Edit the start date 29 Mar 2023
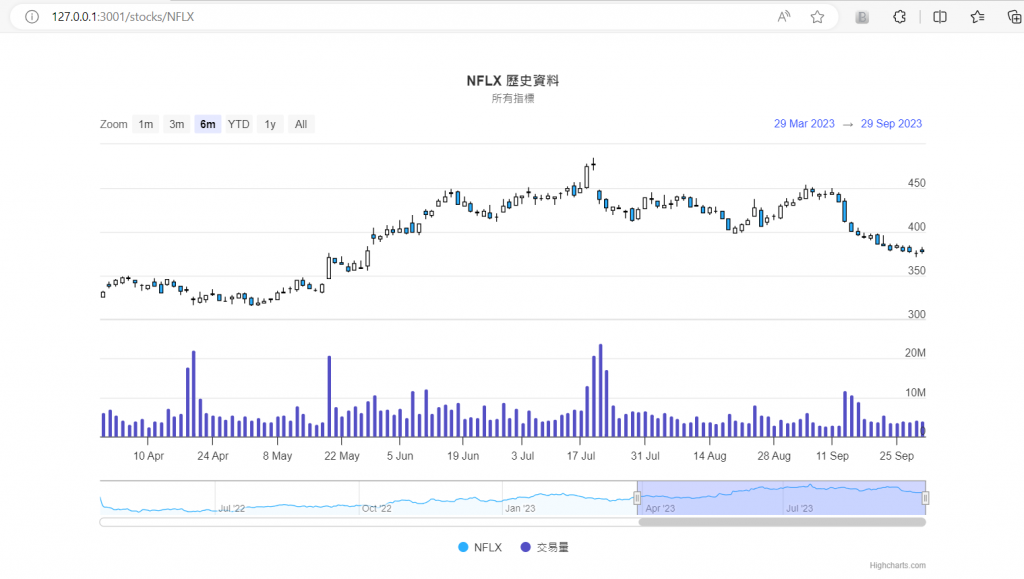The image size is (1024, 579). (804, 123)
